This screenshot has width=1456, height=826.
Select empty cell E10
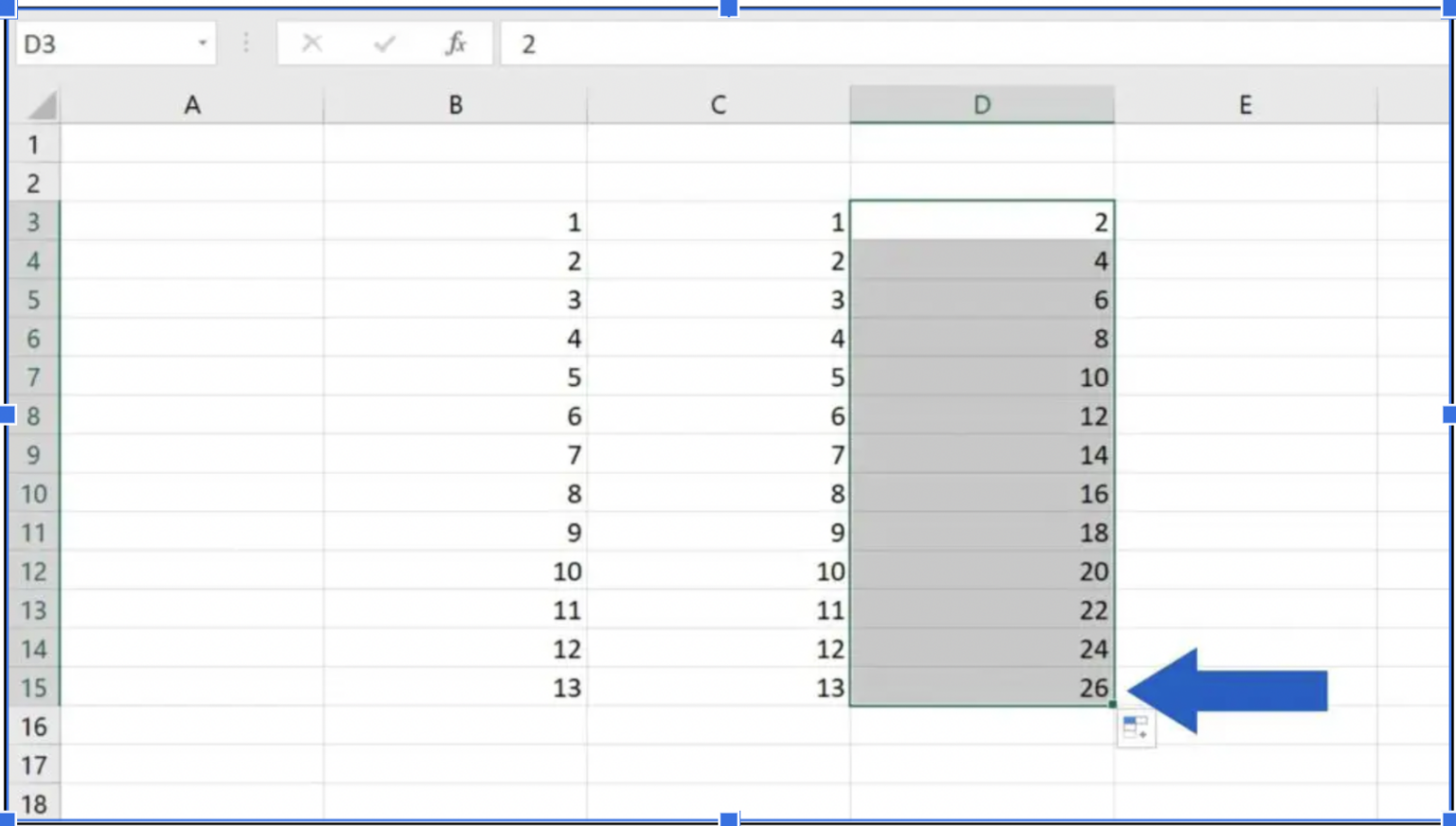[x=1245, y=493]
